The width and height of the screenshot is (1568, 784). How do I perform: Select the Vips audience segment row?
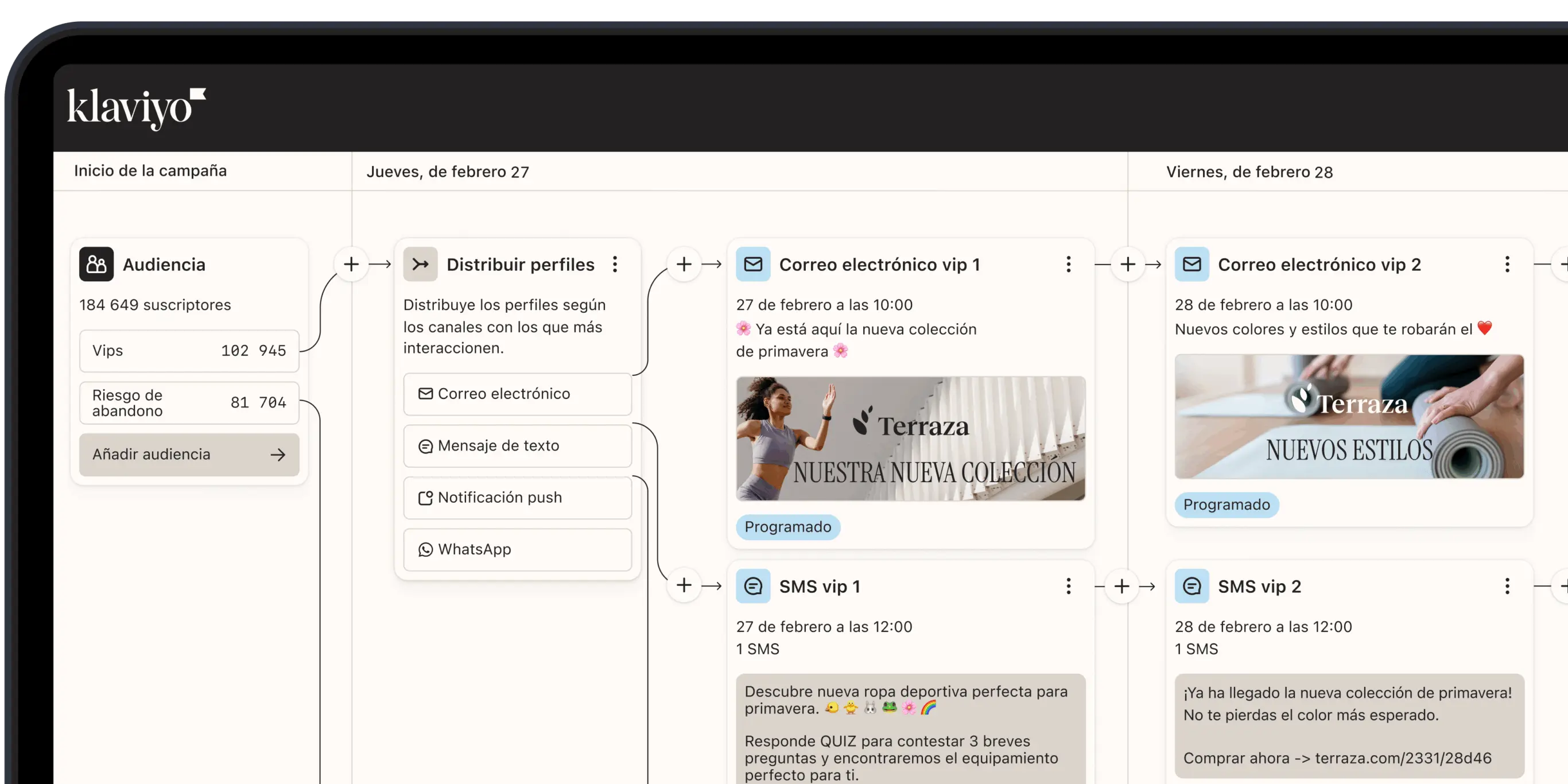coord(189,351)
